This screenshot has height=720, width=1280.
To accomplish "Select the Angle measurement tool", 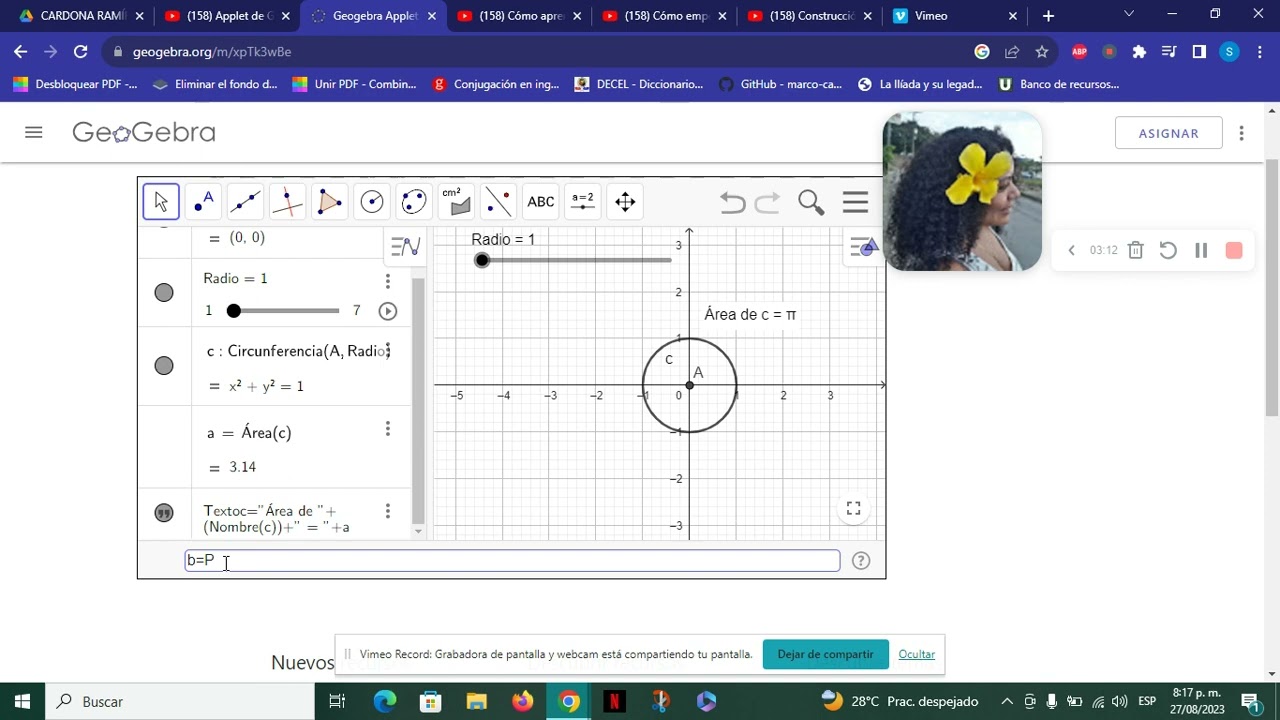I will [456, 202].
